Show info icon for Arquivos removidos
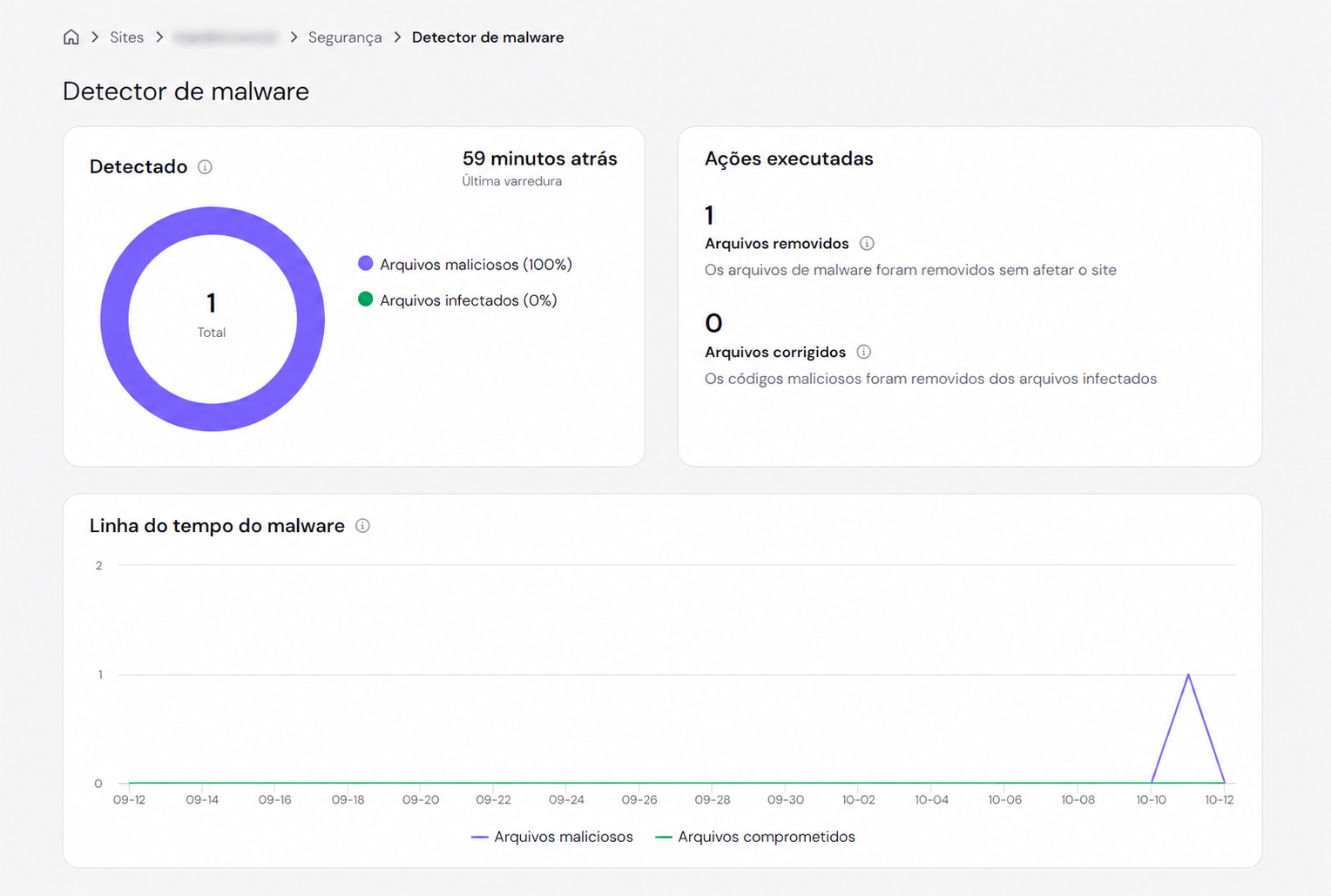The height and width of the screenshot is (896, 1331). tap(867, 243)
